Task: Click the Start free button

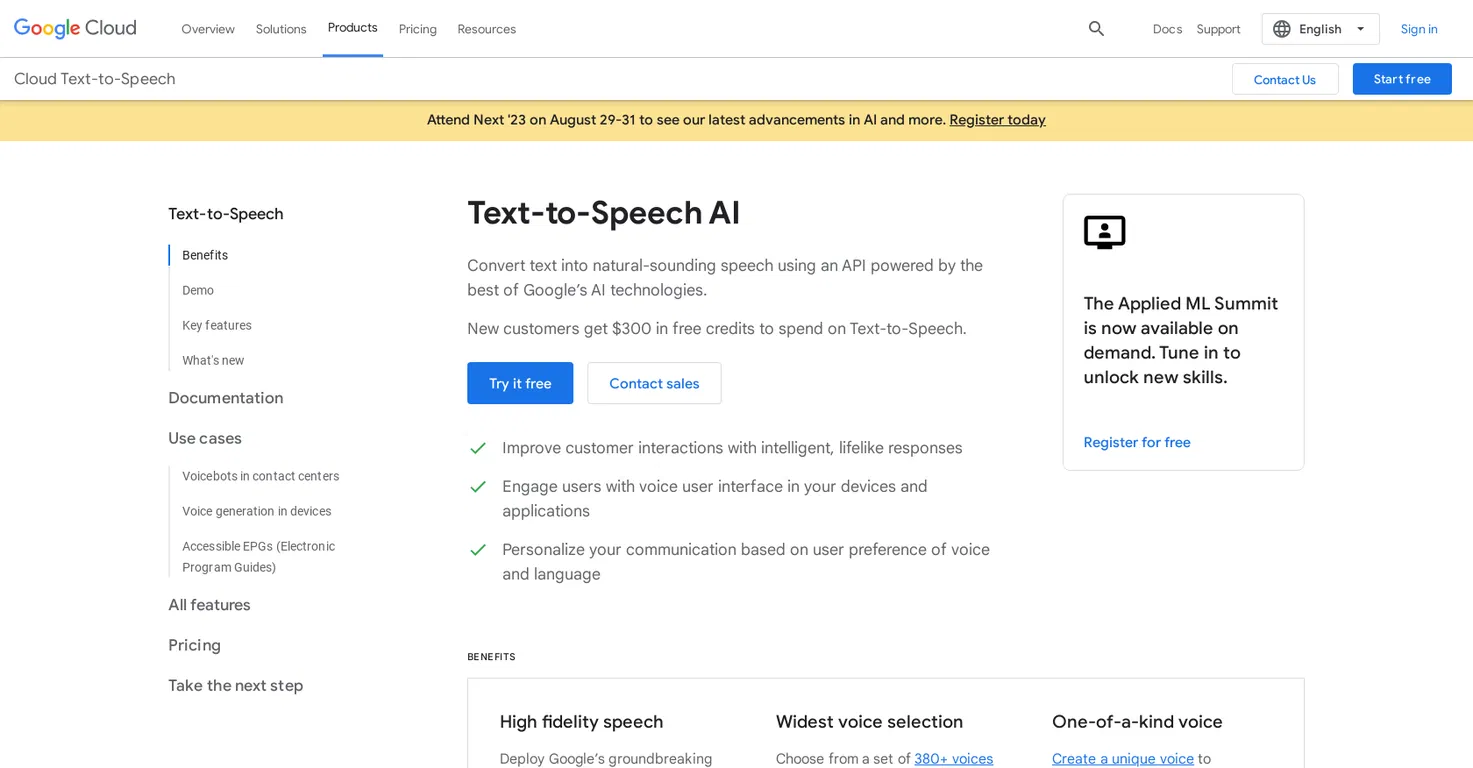Action: point(1402,79)
